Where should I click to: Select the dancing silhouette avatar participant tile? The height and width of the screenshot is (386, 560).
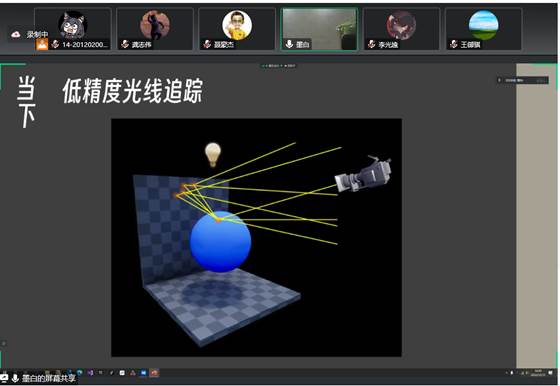coord(155,29)
